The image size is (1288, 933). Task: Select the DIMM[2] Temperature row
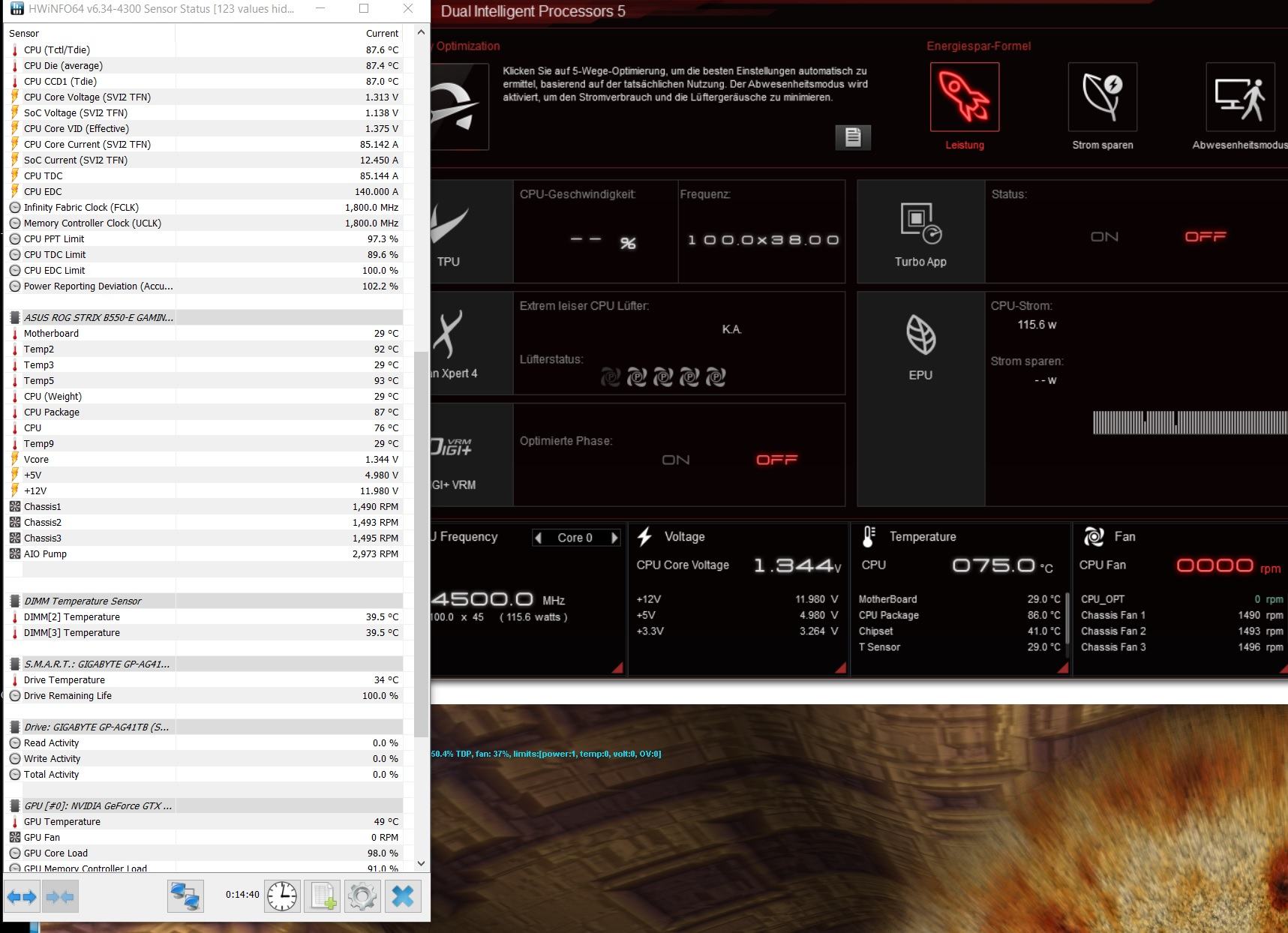point(203,617)
